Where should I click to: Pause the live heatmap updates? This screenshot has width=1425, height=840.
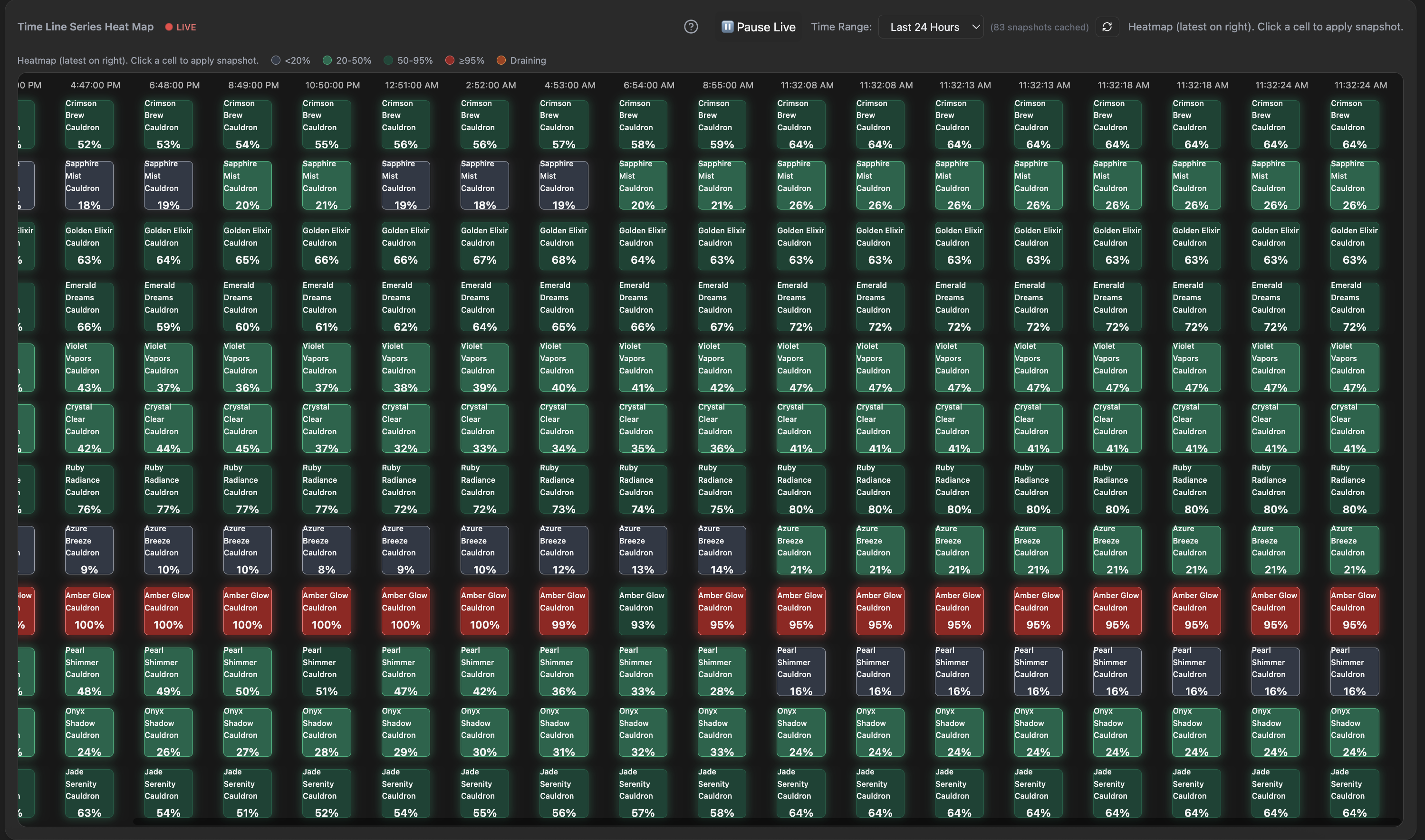[x=758, y=27]
